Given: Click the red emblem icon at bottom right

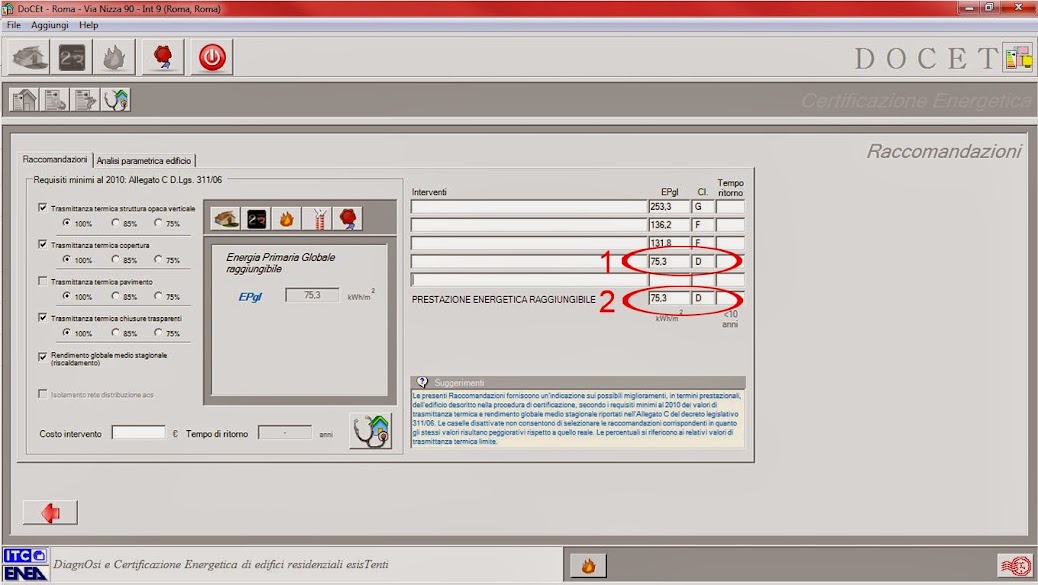Looking at the screenshot, I should click(1015, 566).
